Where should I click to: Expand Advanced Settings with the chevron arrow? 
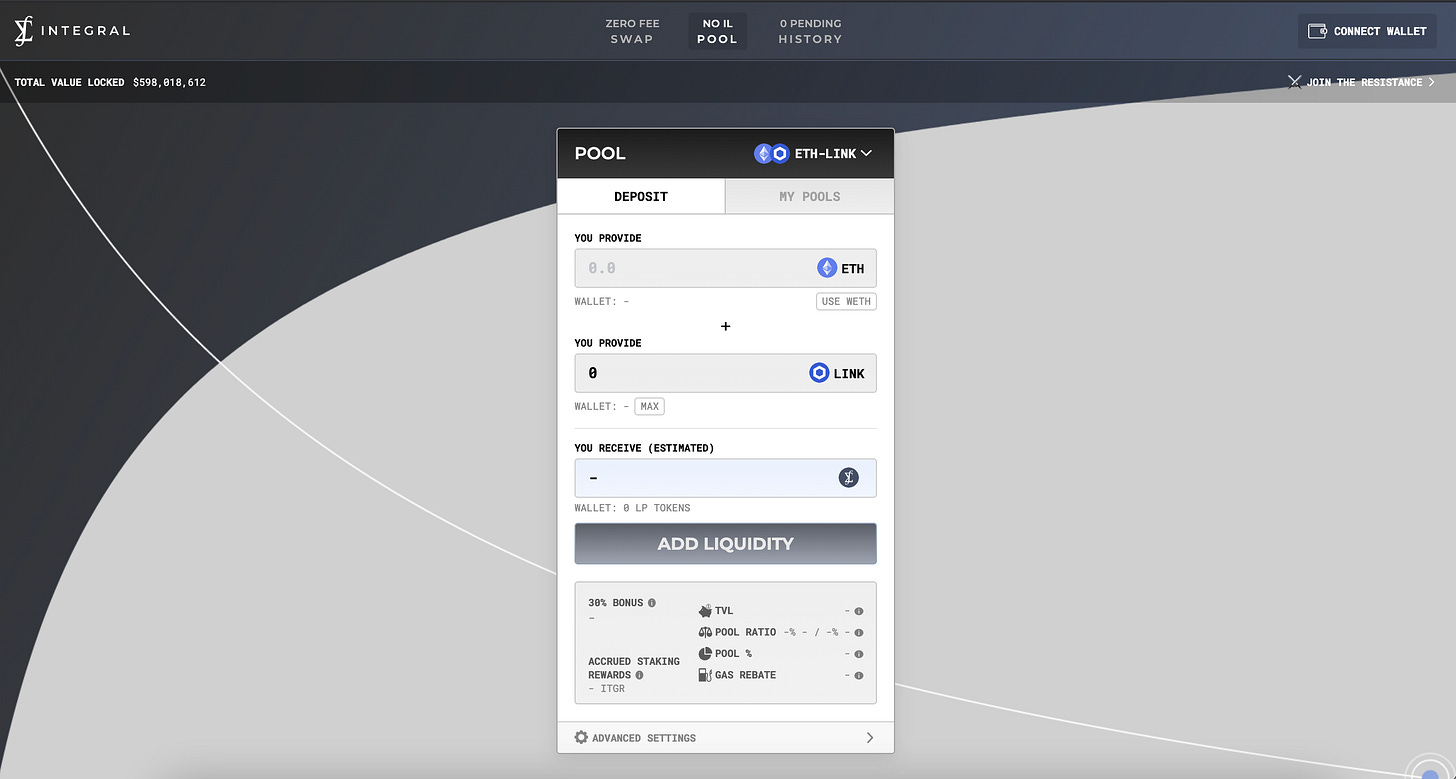(869, 738)
